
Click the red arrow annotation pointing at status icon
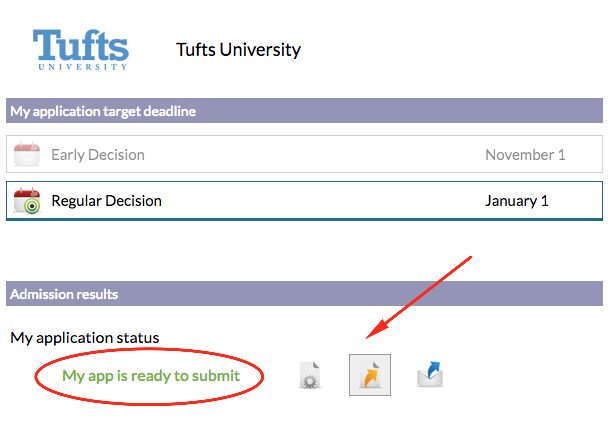[x=419, y=298]
